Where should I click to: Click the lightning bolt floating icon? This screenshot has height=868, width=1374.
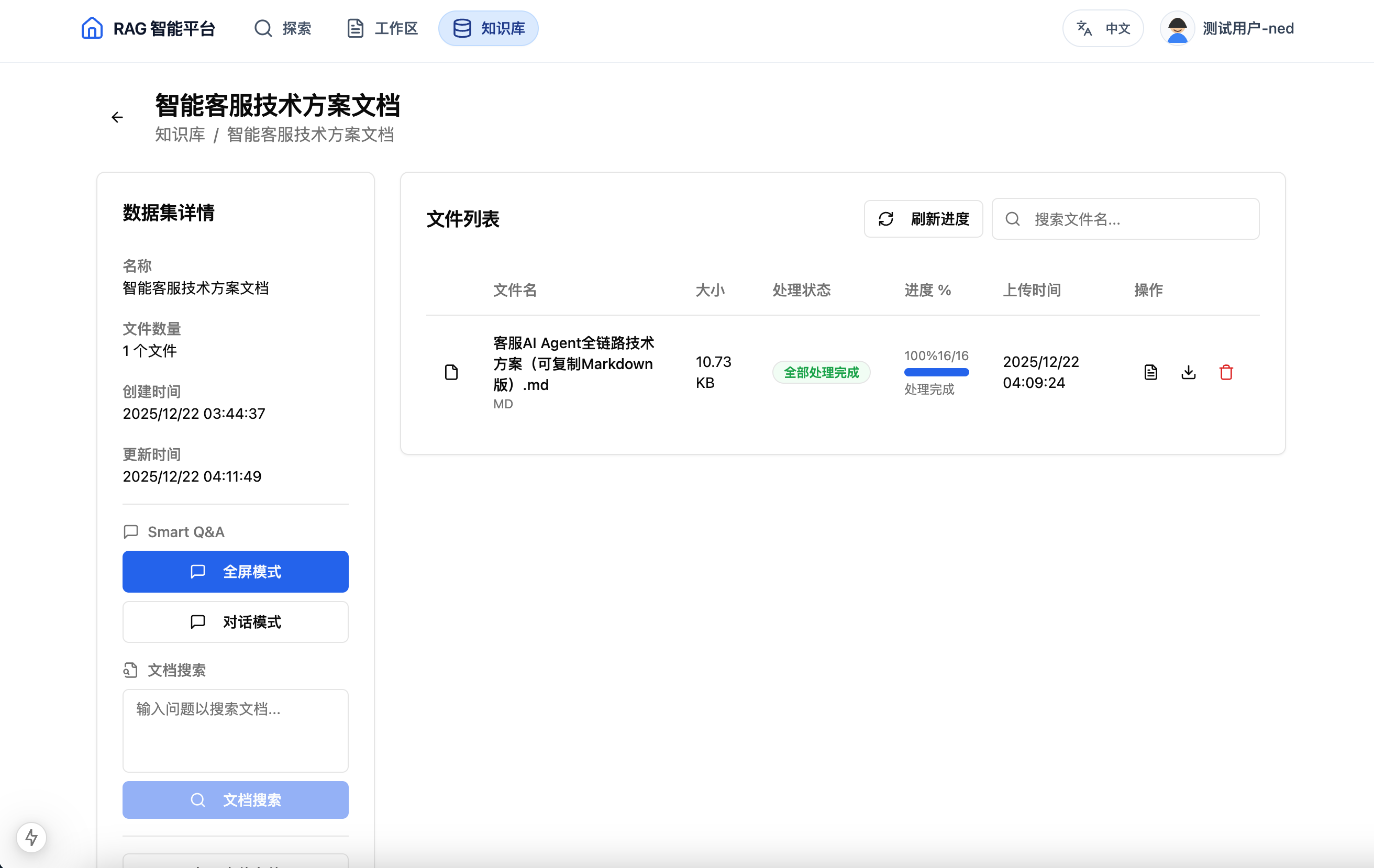pos(31,838)
